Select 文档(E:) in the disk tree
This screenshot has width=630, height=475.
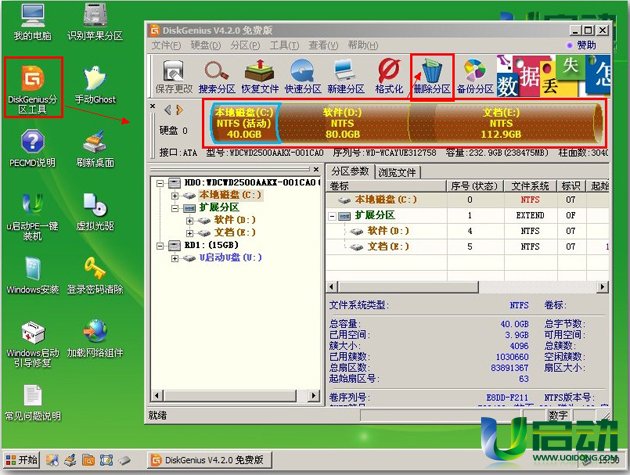point(235,232)
